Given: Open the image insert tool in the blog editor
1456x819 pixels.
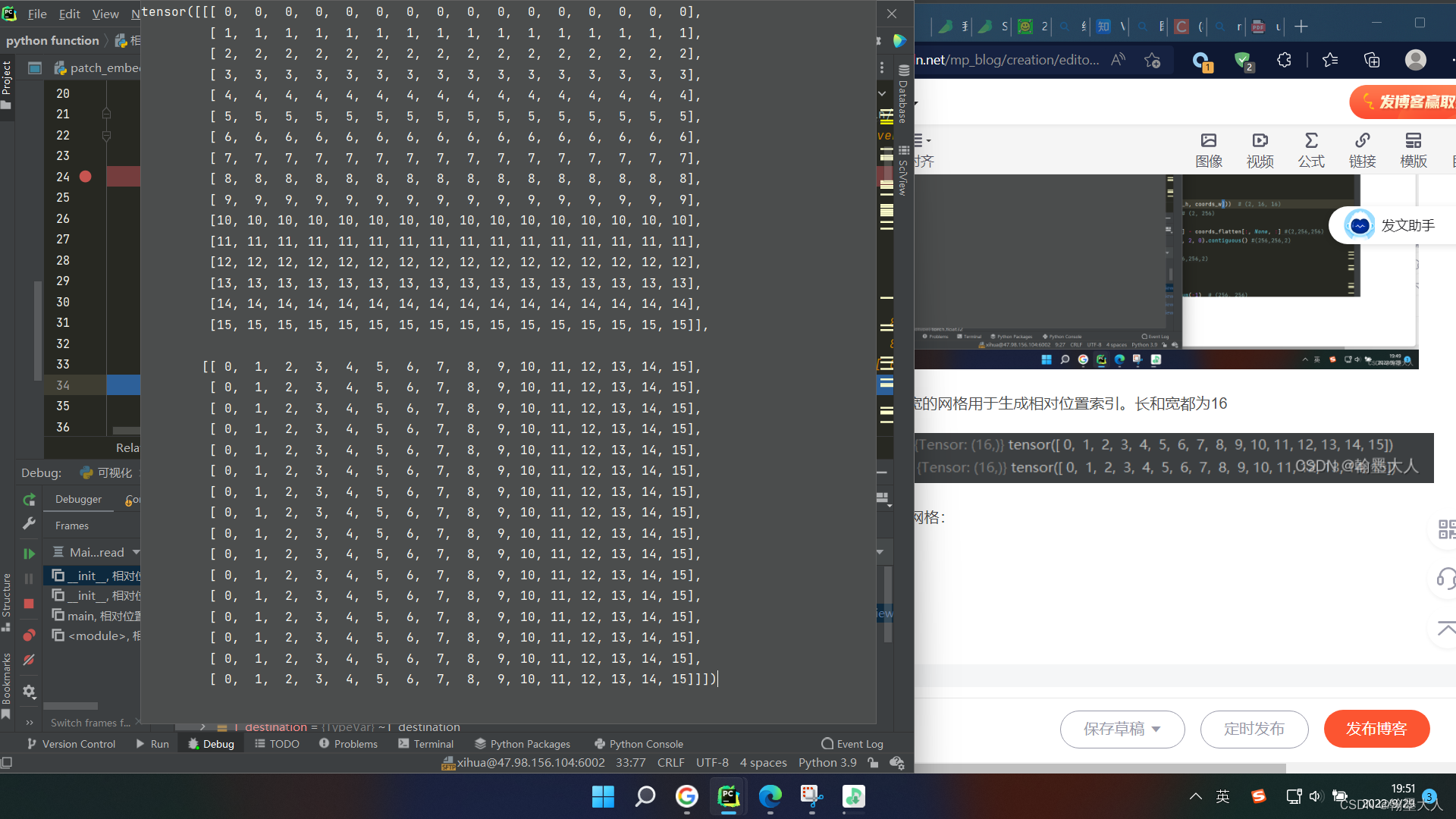Looking at the screenshot, I should tap(1209, 150).
